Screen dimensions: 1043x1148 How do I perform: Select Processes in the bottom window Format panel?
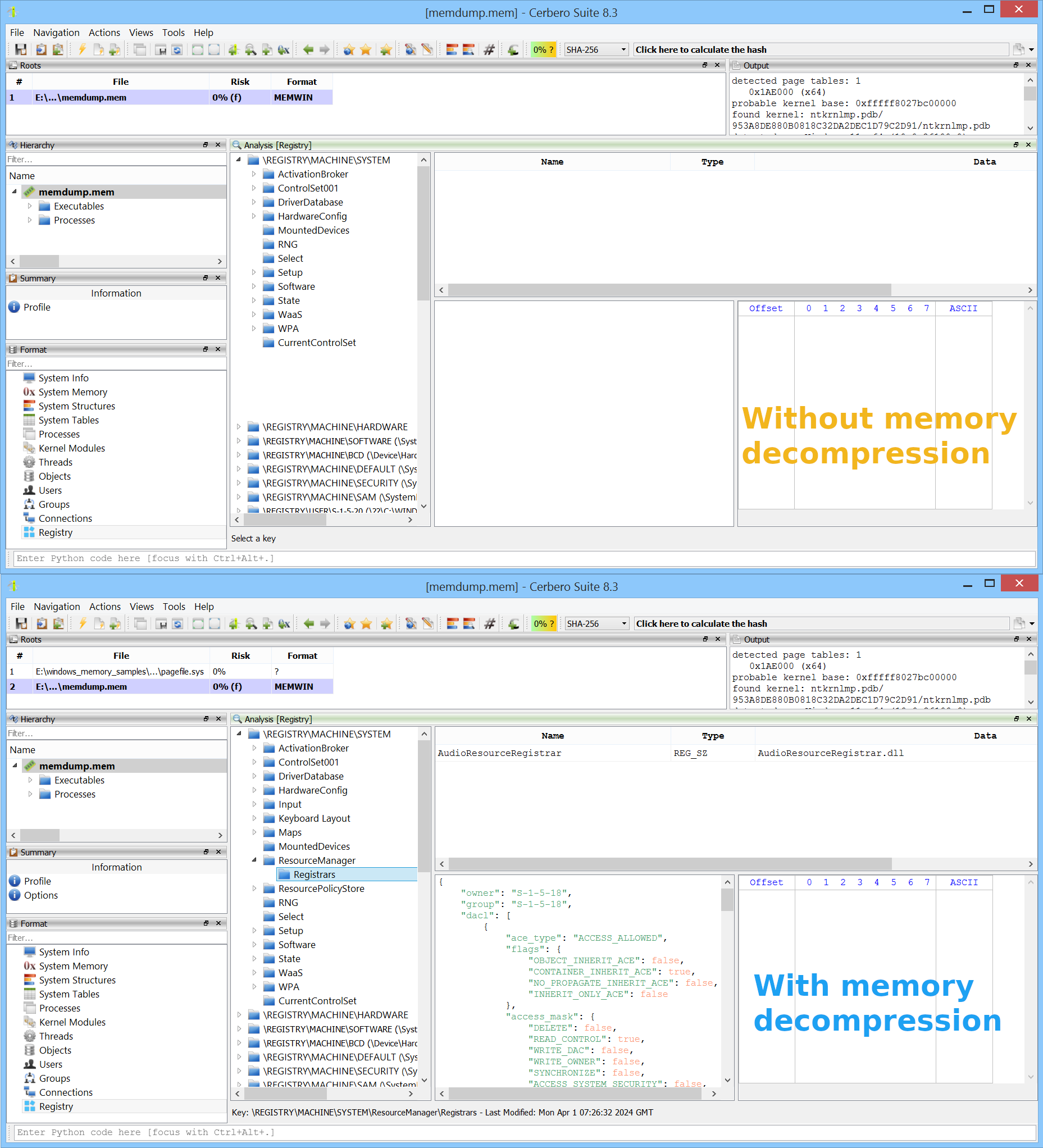(59, 1008)
